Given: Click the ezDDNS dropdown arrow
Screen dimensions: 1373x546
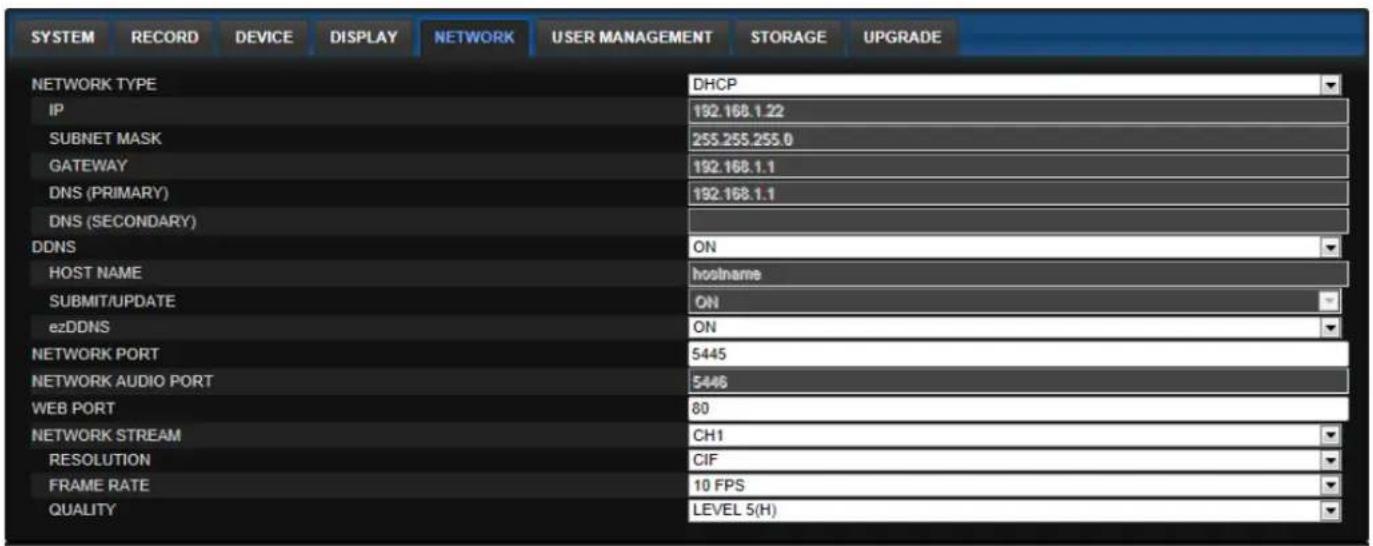Looking at the screenshot, I should click(1330, 327).
